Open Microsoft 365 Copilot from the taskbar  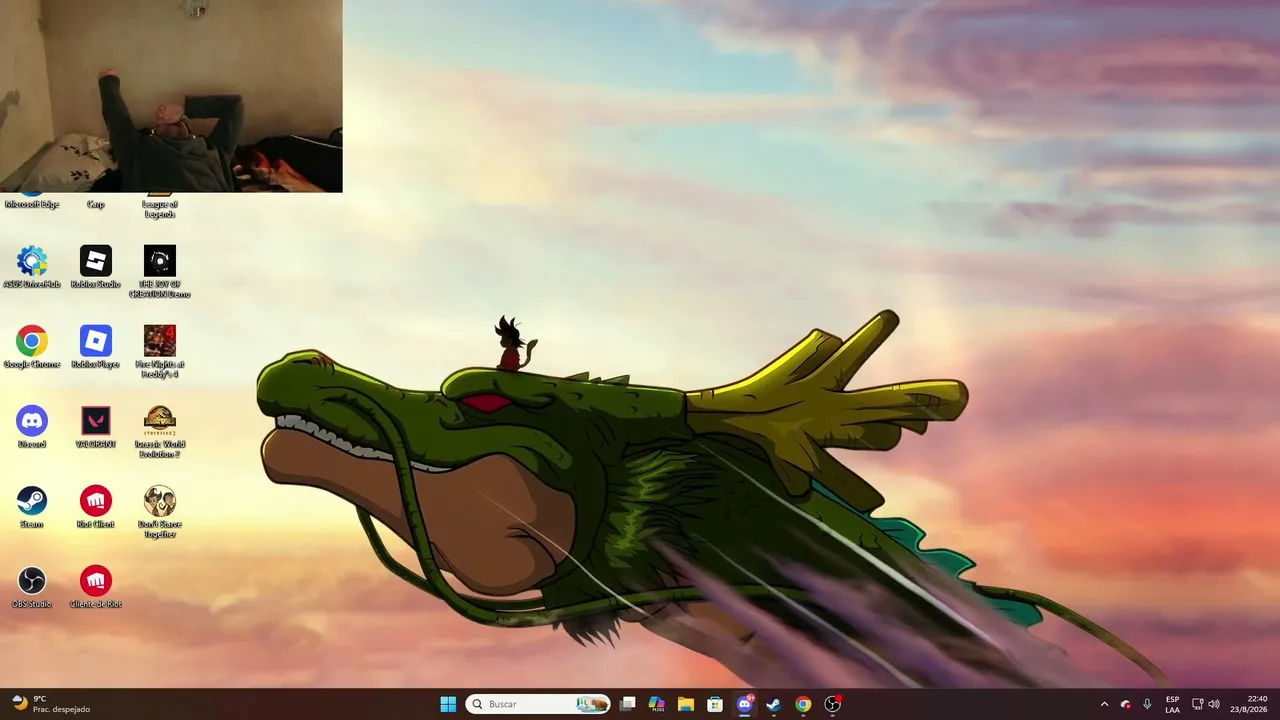pos(657,704)
